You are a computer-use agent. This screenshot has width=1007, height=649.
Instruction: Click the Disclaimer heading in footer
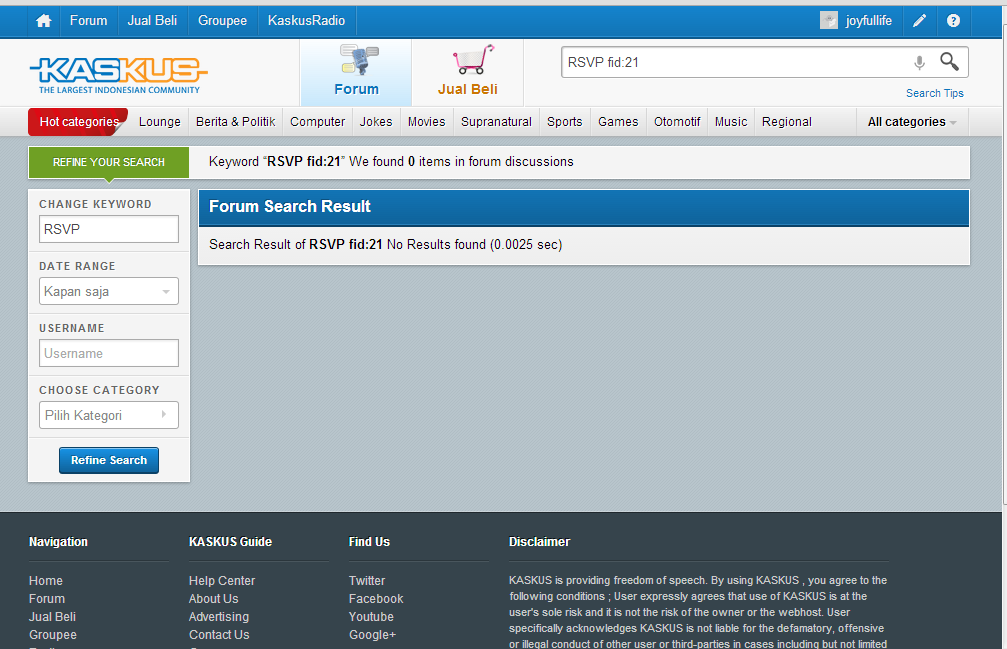coord(539,542)
